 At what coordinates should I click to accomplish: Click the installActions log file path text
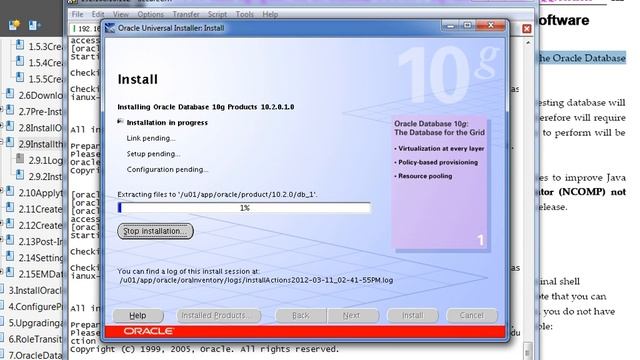[x=256, y=280]
